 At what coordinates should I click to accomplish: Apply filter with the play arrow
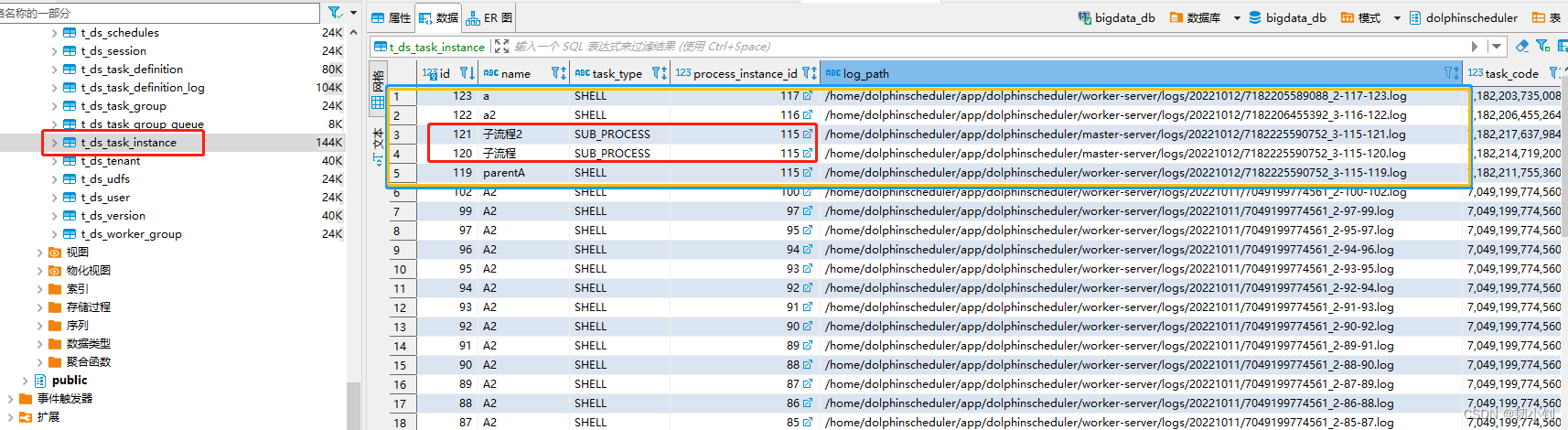pos(1475,47)
